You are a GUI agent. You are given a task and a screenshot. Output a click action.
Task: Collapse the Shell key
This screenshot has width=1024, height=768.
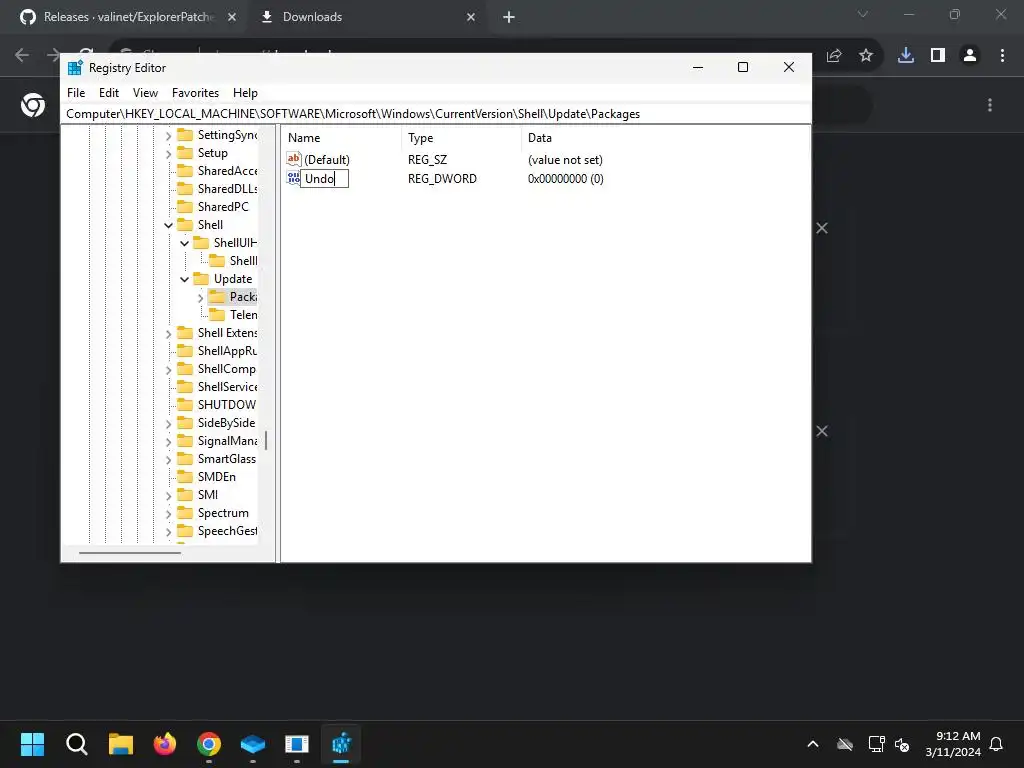(x=168, y=225)
